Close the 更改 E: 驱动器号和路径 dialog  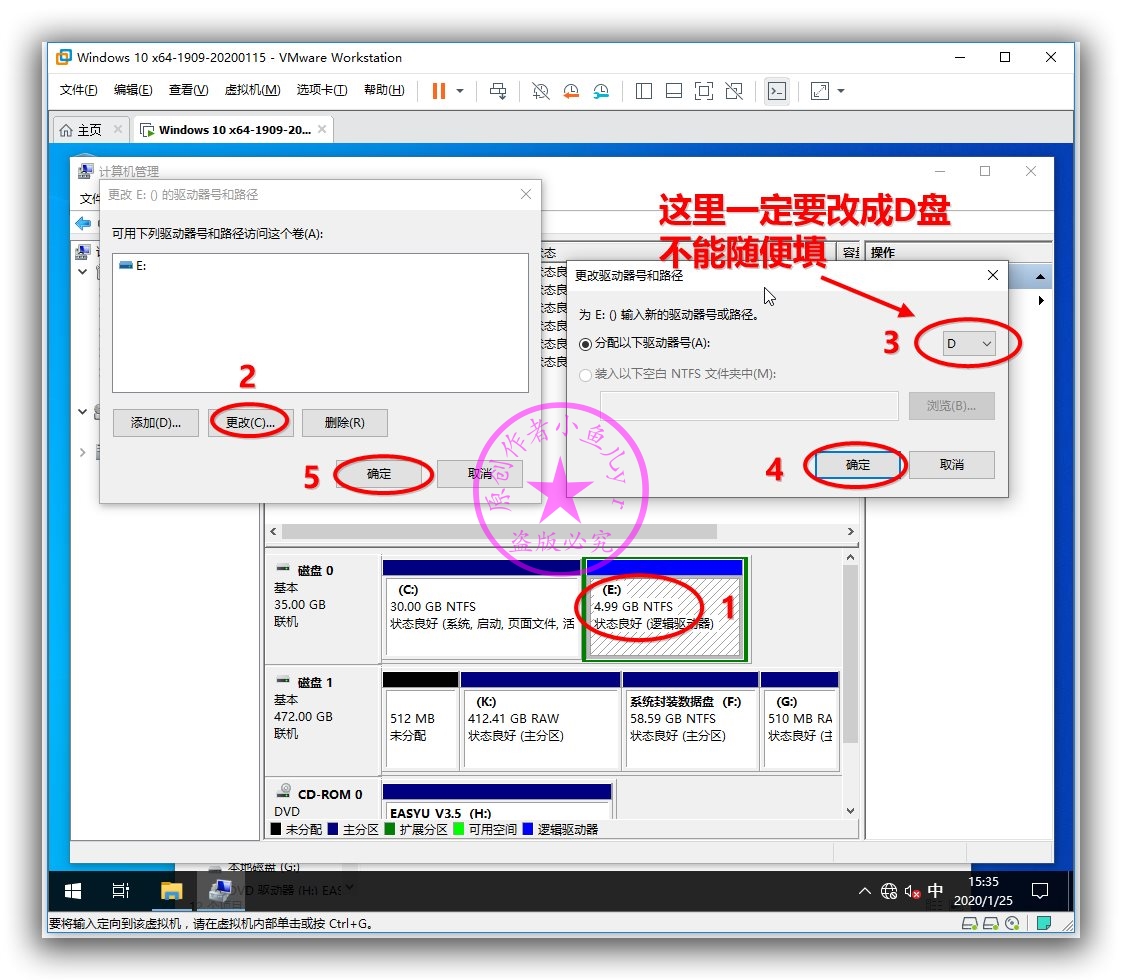click(x=526, y=195)
